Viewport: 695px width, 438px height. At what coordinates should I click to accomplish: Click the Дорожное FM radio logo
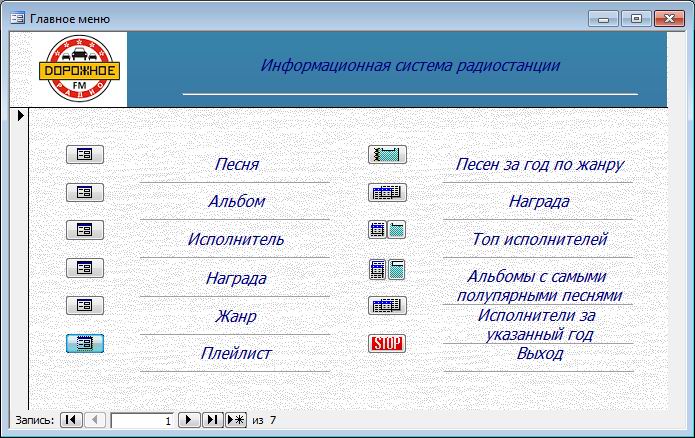[80, 68]
